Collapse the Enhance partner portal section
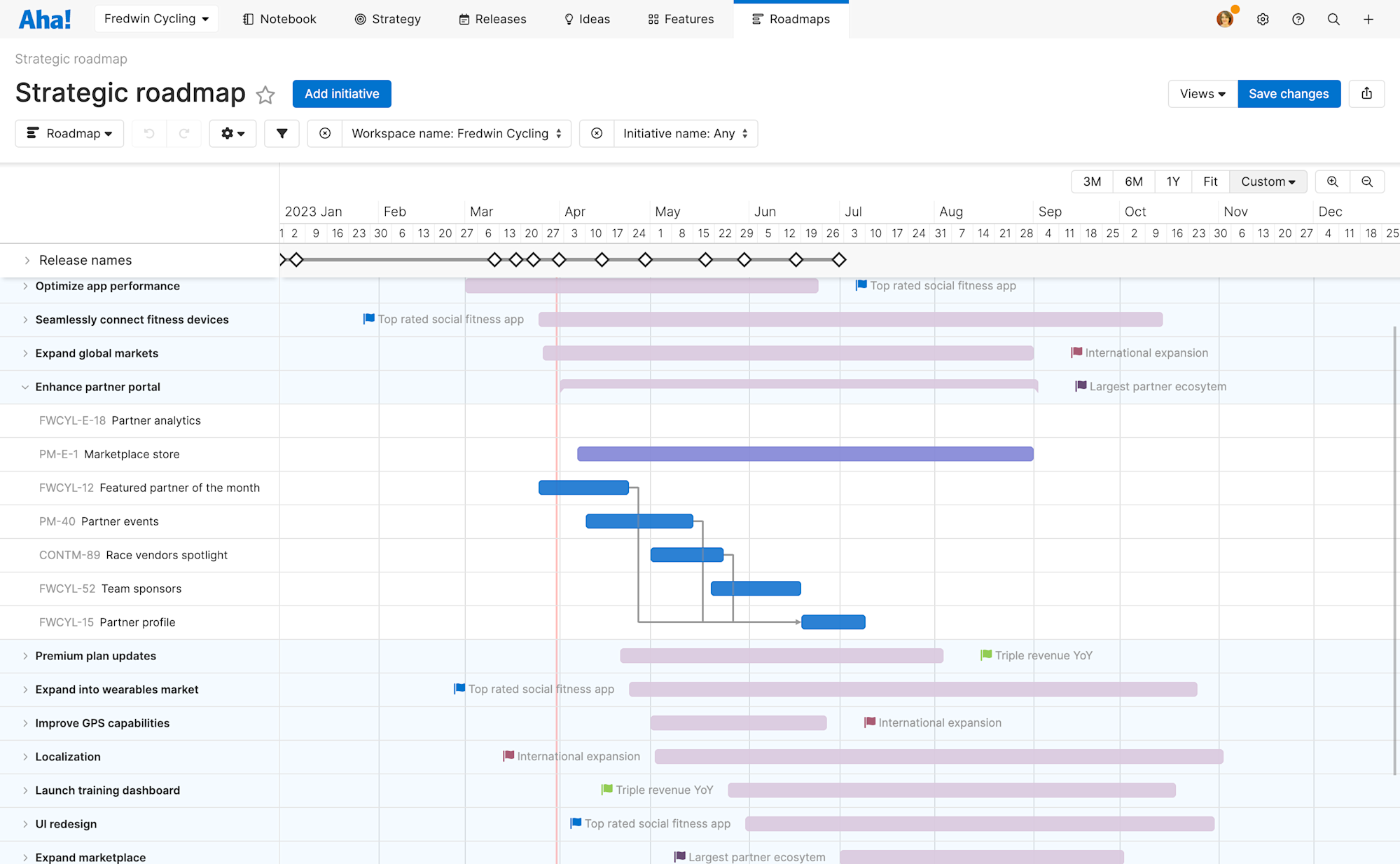The image size is (1400, 864). point(25,386)
